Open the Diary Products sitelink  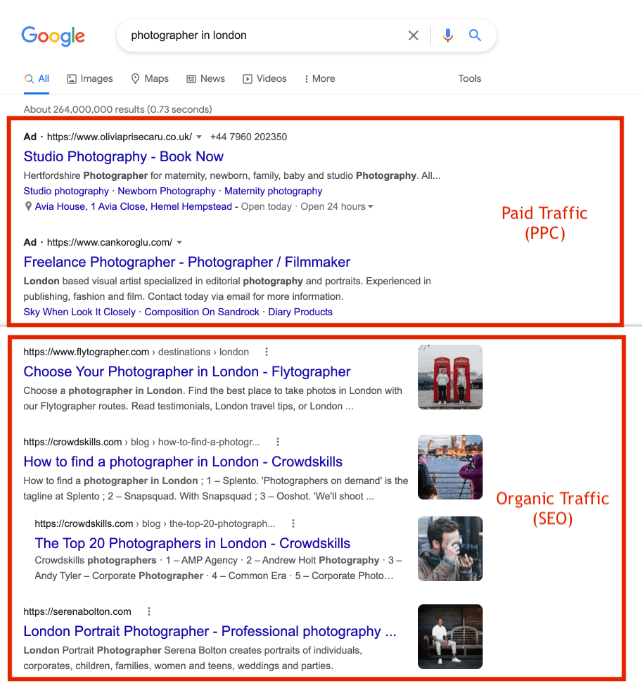[x=300, y=312]
